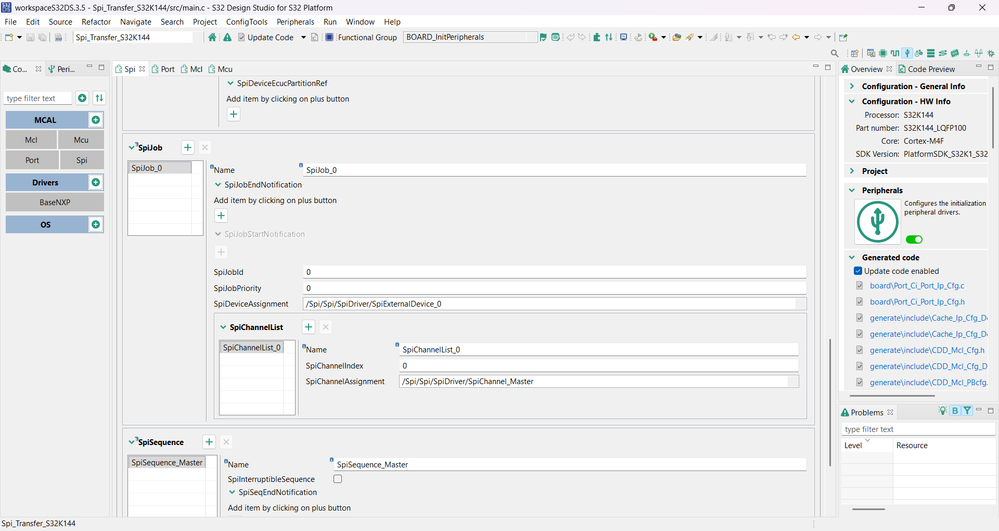Collapse SpiDeviceEcucPartitionRef section
The height and width of the screenshot is (531, 999).
(x=231, y=84)
